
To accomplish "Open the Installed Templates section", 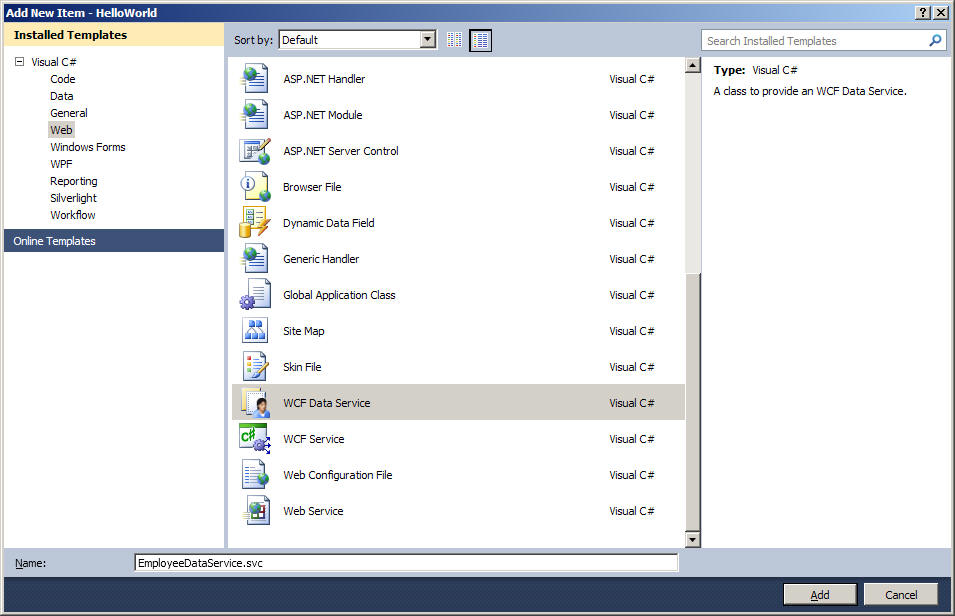I will click(114, 35).
